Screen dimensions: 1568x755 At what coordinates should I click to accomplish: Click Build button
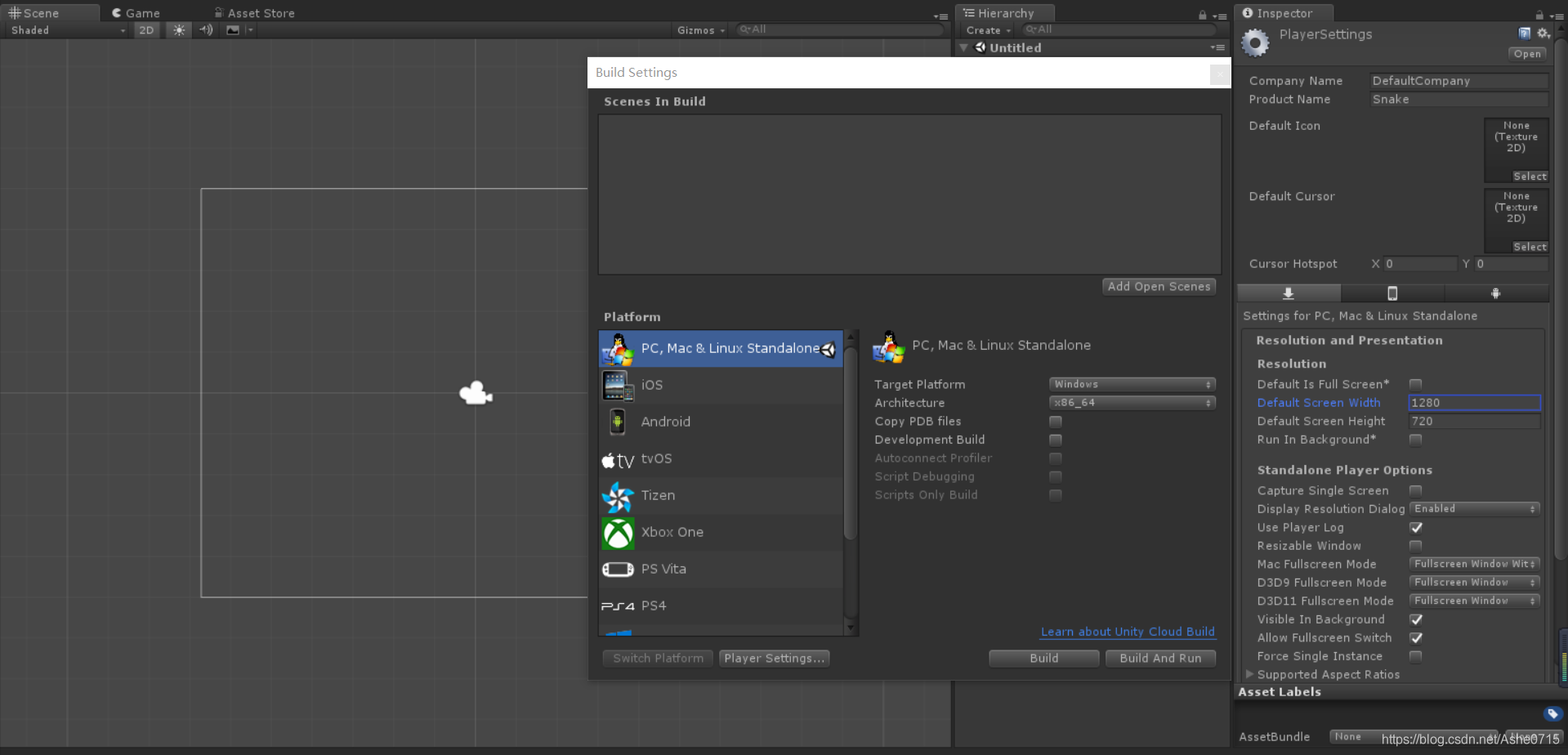click(x=1043, y=659)
